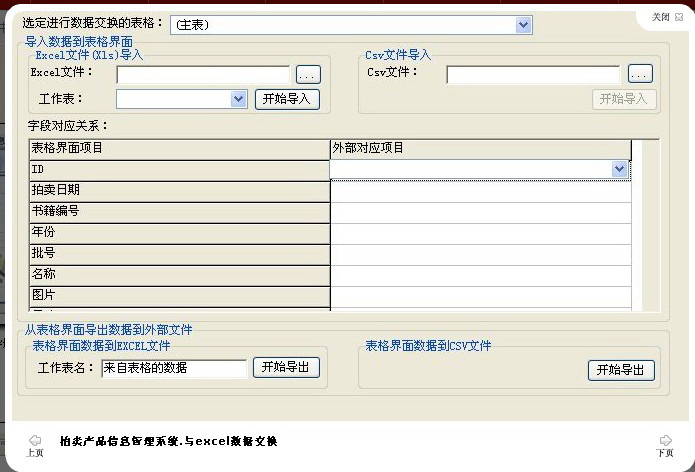Click external mapping cell for 年份
This screenshot has height=472, width=695.
point(481,234)
